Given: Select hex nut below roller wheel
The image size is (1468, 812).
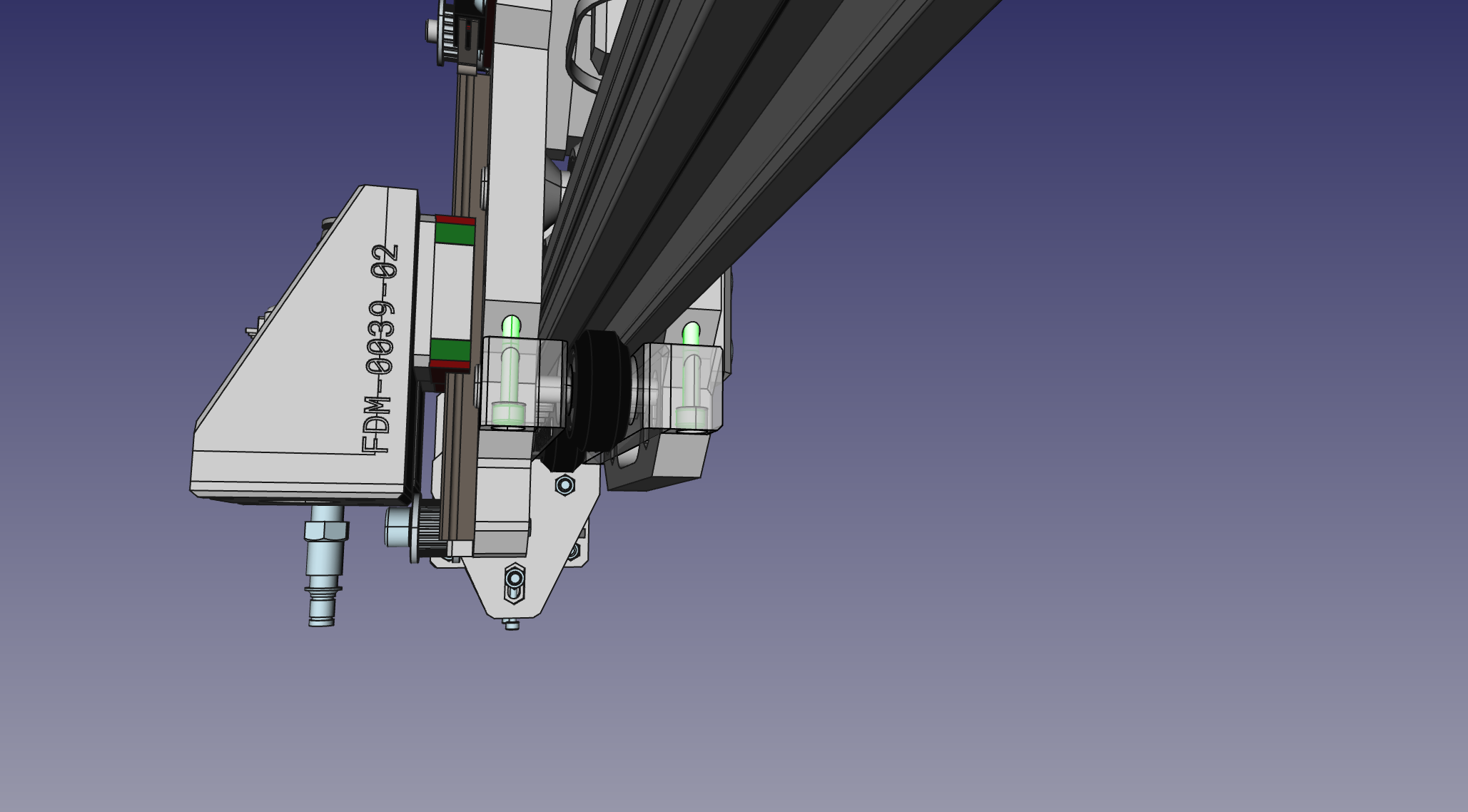Looking at the screenshot, I should pyautogui.click(x=565, y=486).
